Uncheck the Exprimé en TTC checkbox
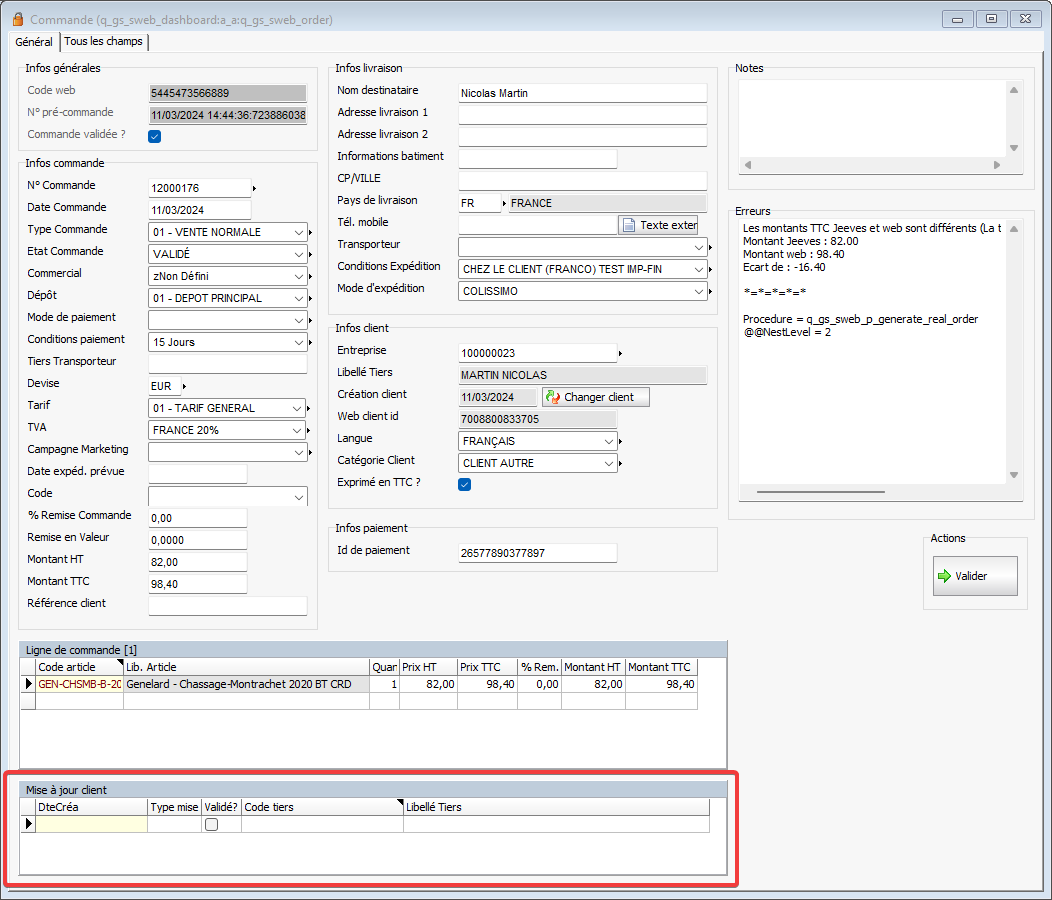 tap(464, 485)
